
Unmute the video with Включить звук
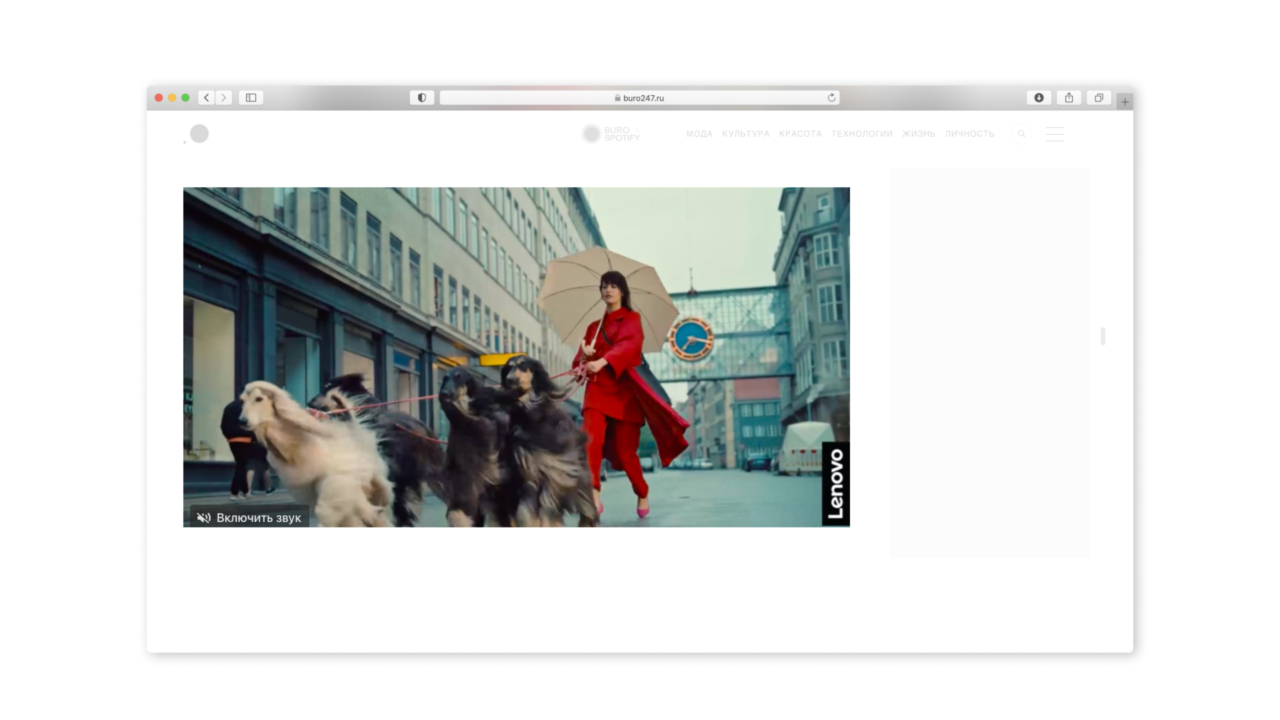249,517
